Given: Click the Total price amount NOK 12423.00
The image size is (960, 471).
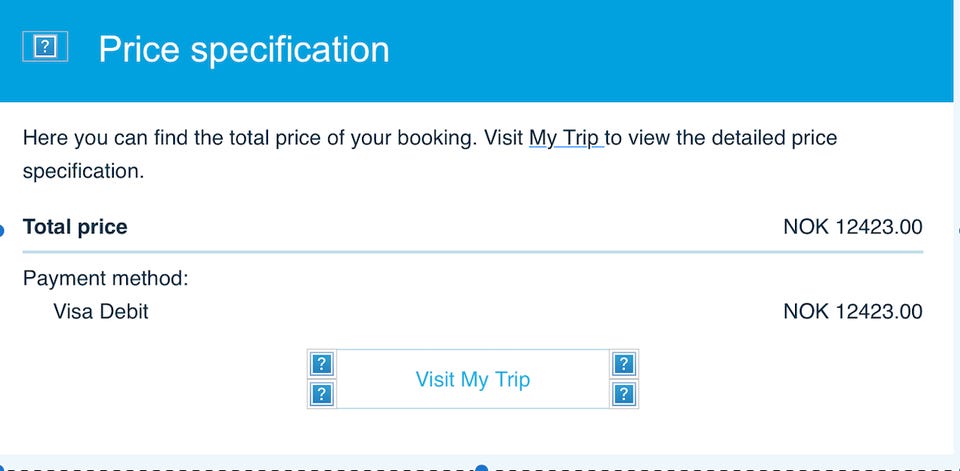Looking at the screenshot, I should coord(852,227).
